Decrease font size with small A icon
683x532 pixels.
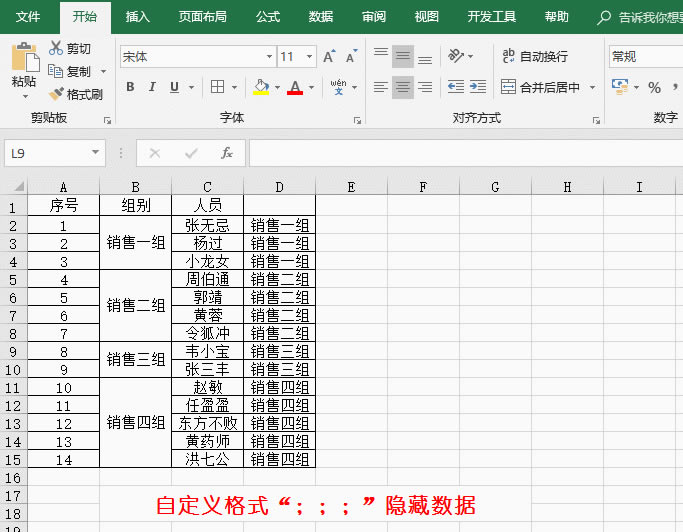(x=351, y=56)
